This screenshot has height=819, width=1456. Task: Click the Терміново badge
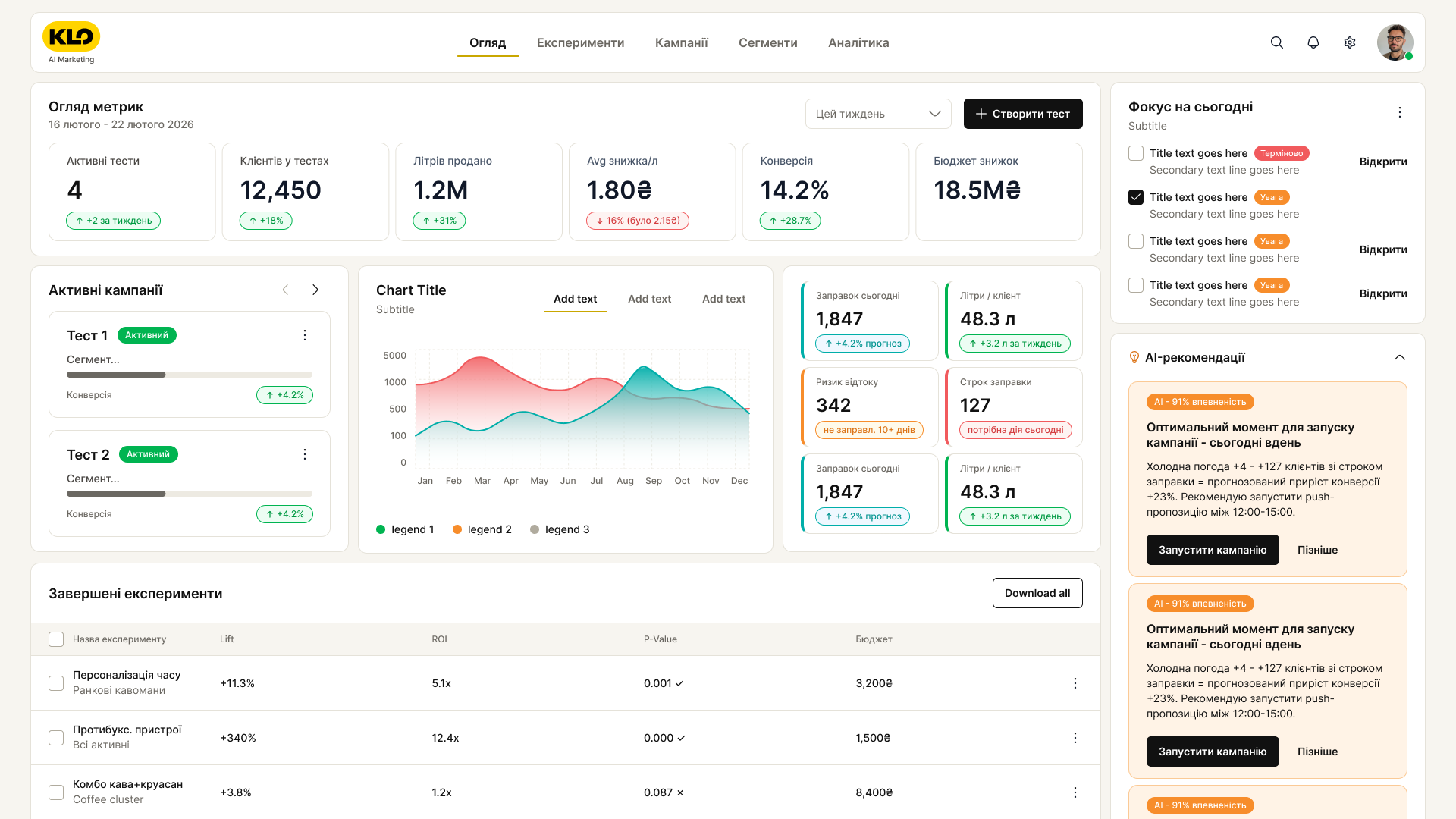1282,153
